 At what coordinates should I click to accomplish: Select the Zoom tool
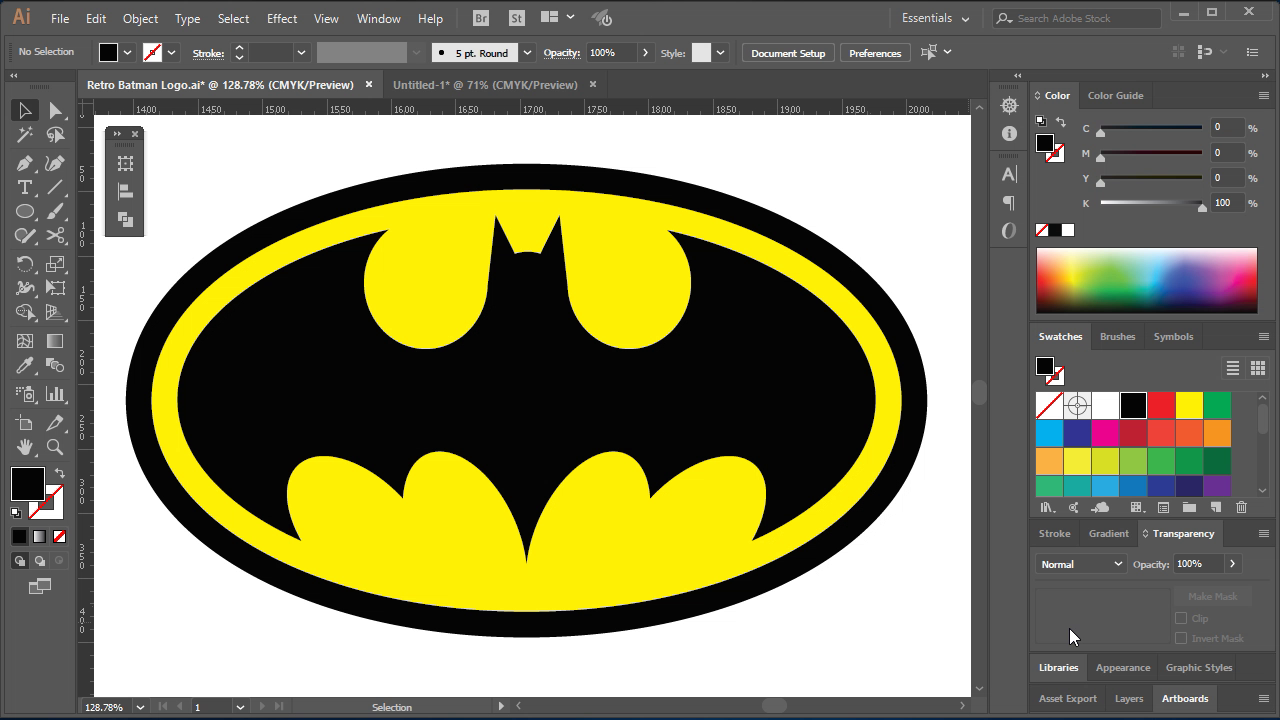(x=55, y=447)
